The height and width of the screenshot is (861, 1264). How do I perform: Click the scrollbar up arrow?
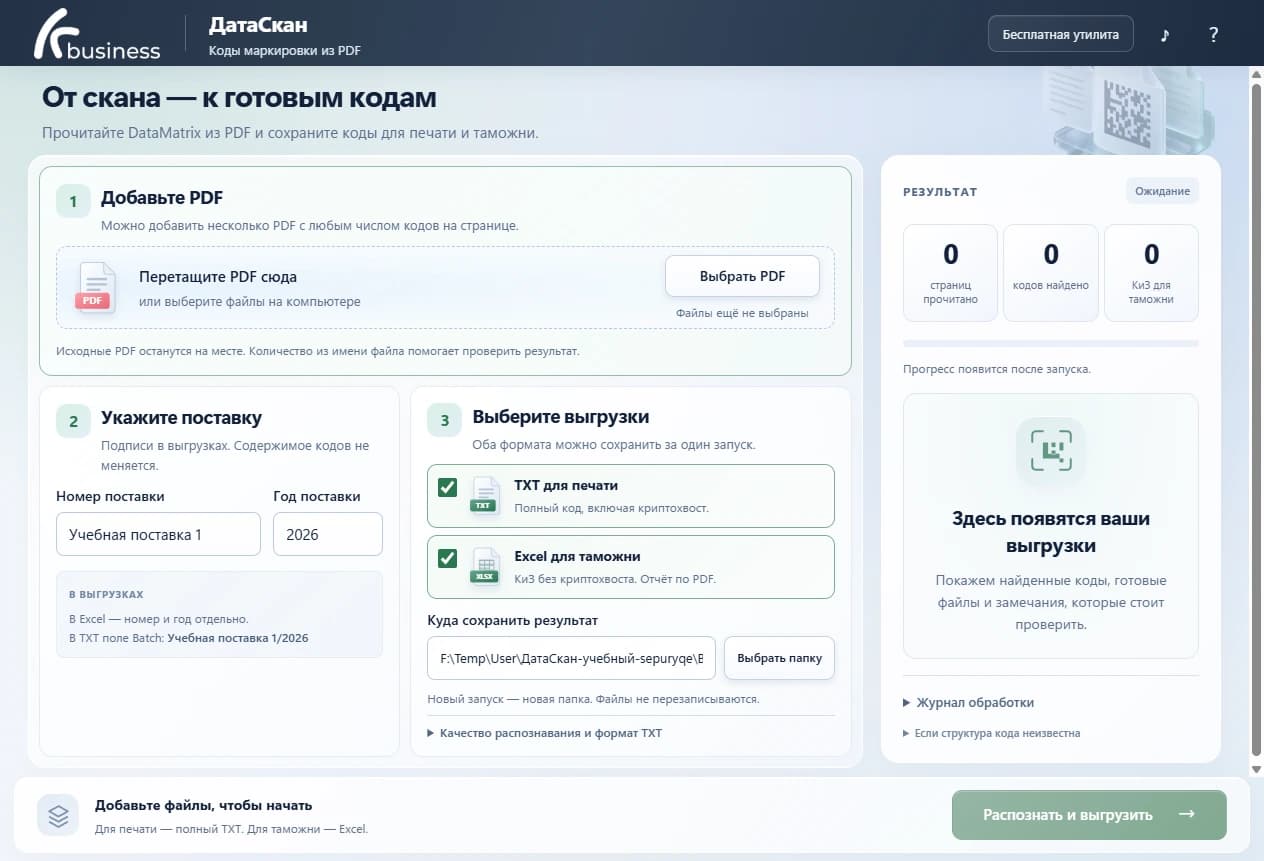[x=1256, y=76]
